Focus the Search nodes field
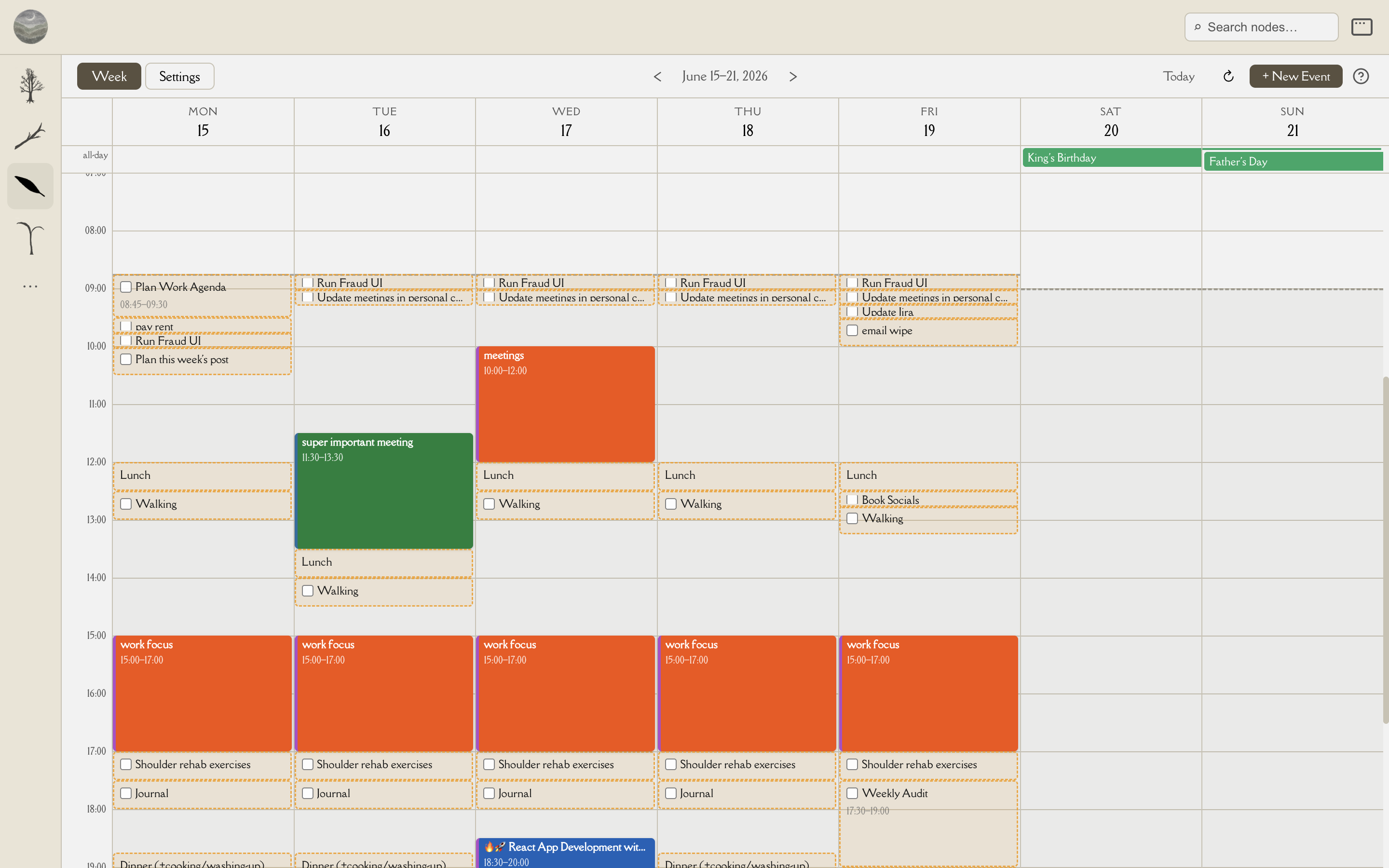1389x868 pixels. coord(1262,27)
